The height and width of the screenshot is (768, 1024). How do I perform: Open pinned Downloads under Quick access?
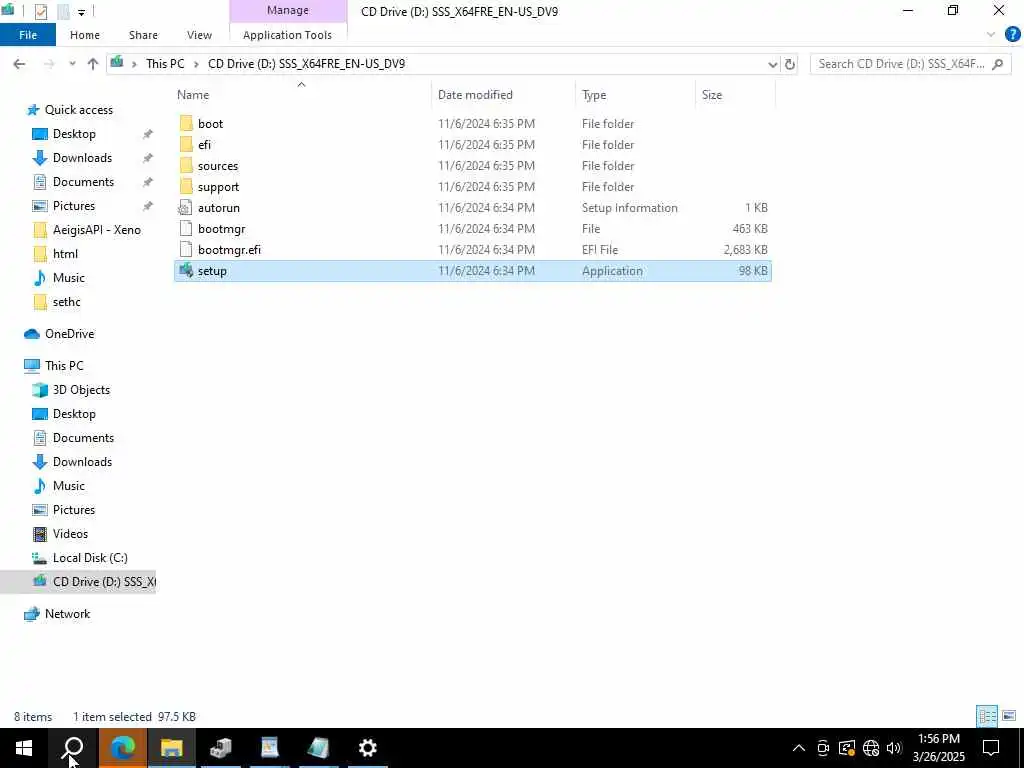coord(82,158)
